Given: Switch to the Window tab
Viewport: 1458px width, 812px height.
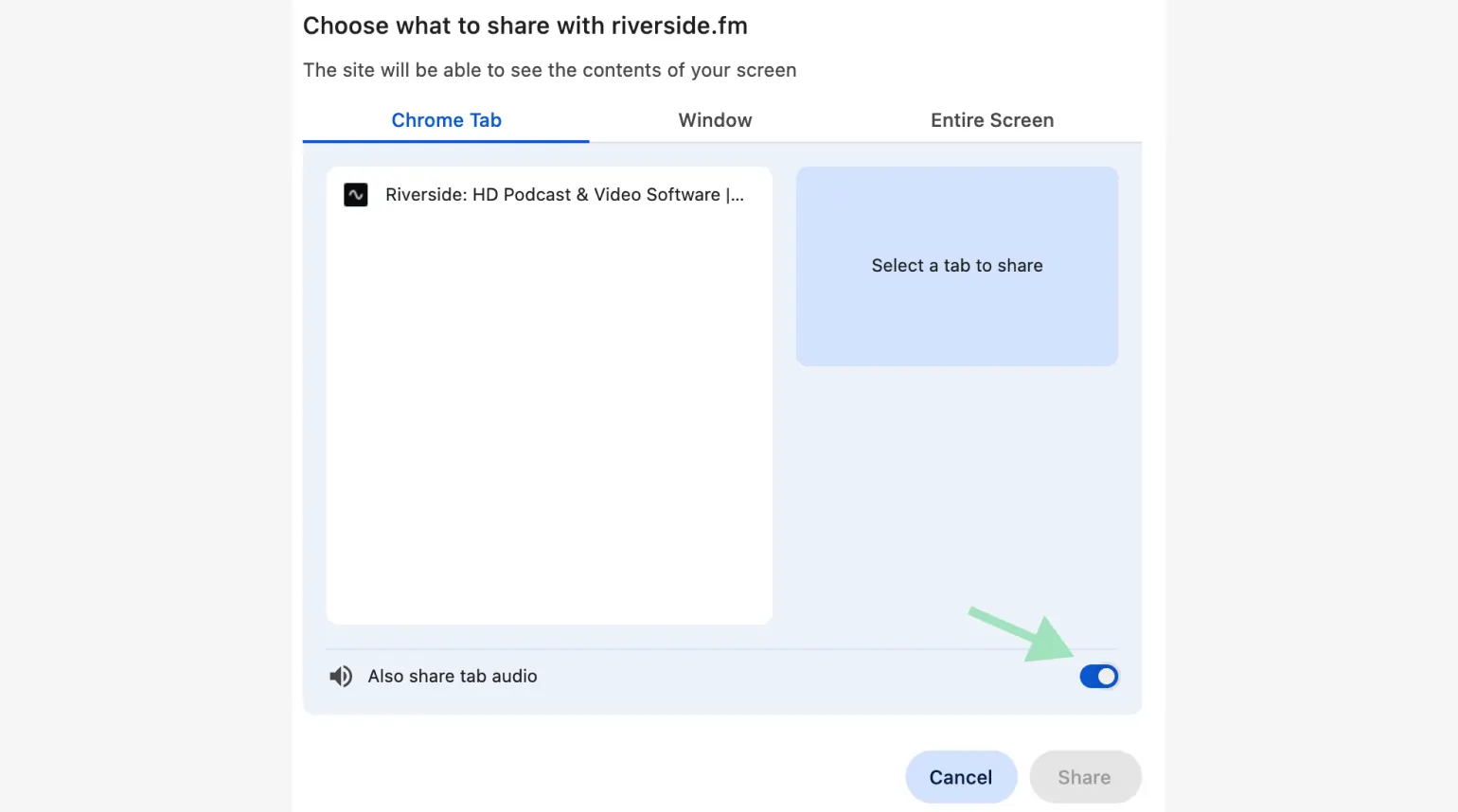Looking at the screenshot, I should point(715,120).
